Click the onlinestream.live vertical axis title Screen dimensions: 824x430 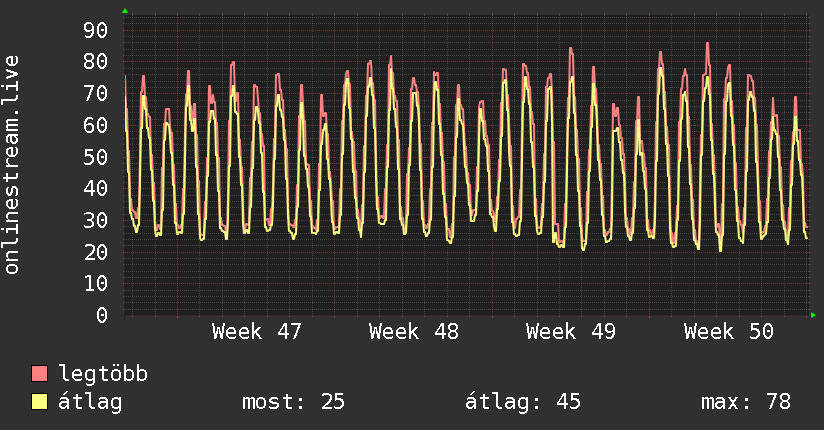pyautogui.click(x=12, y=165)
